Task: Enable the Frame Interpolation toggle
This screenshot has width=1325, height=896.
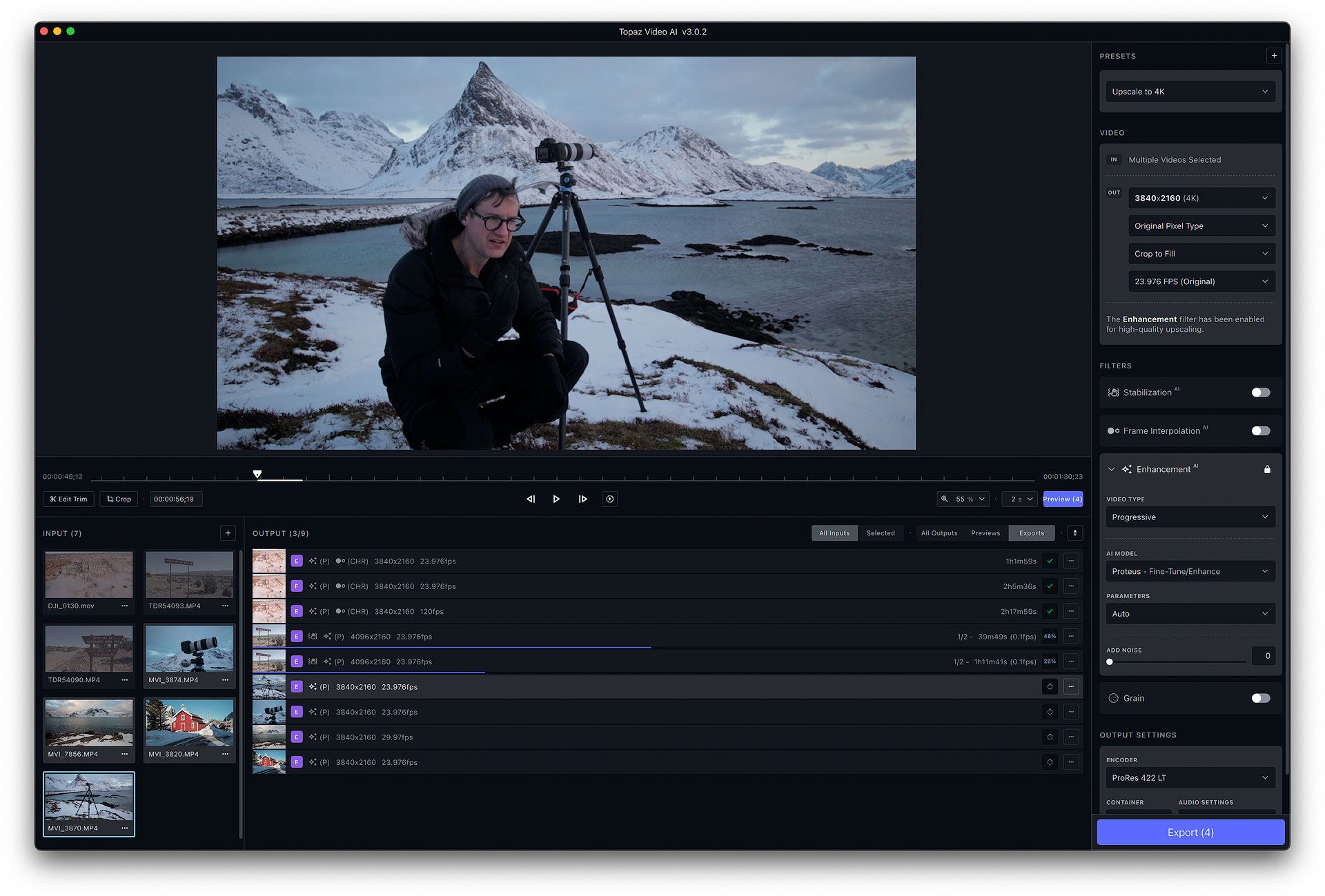Action: point(1260,430)
